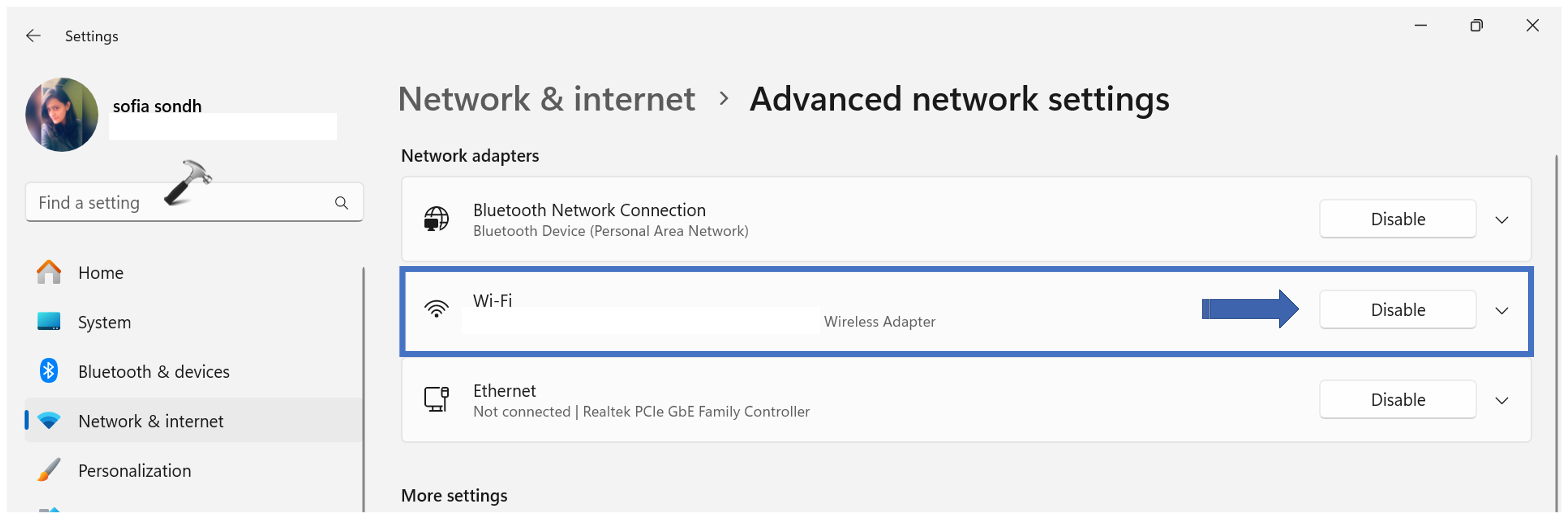Click the Find a setting search box
This screenshot has width=1568, height=519.
click(177, 203)
